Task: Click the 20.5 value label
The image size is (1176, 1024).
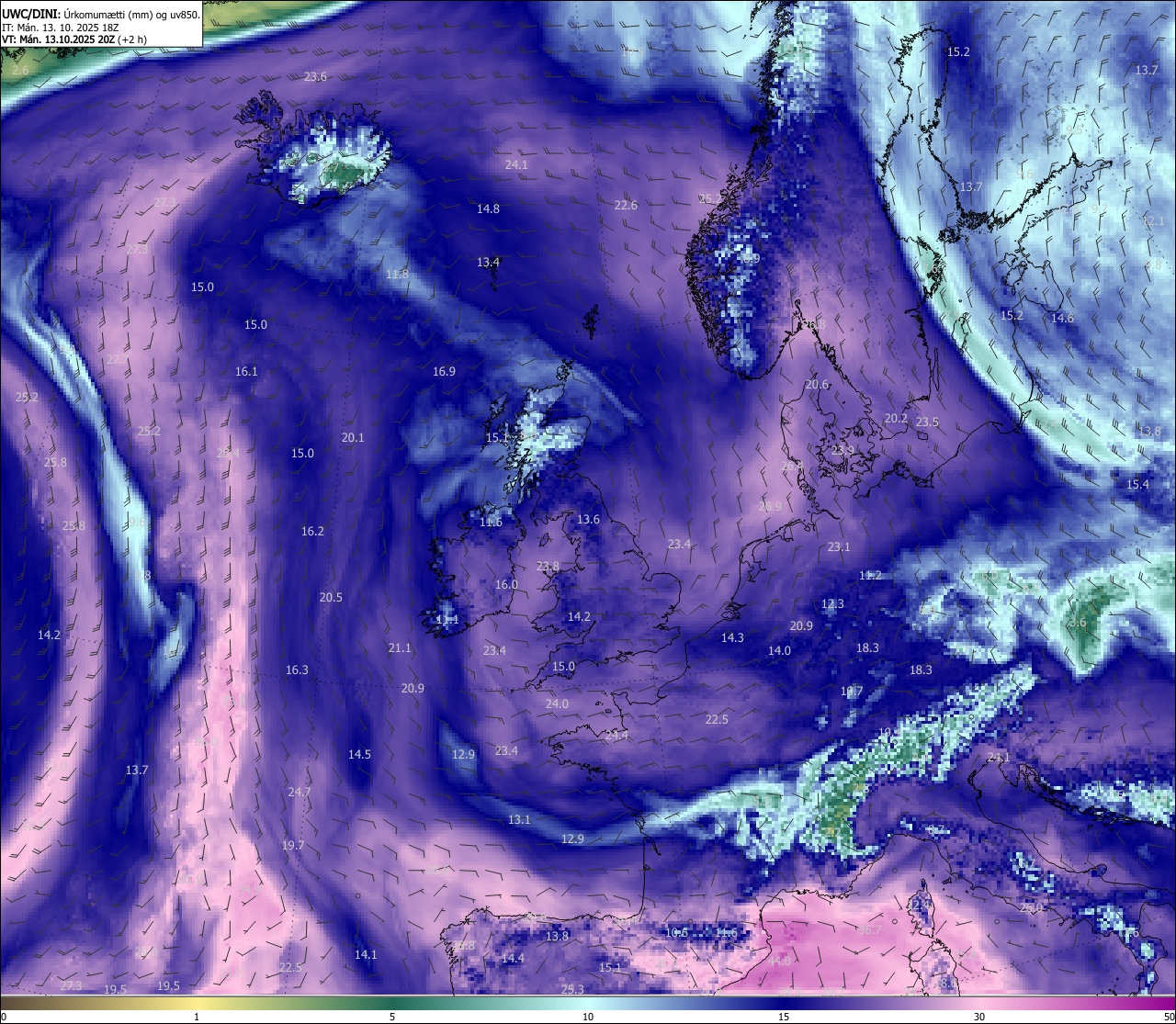Action: (x=331, y=598)
